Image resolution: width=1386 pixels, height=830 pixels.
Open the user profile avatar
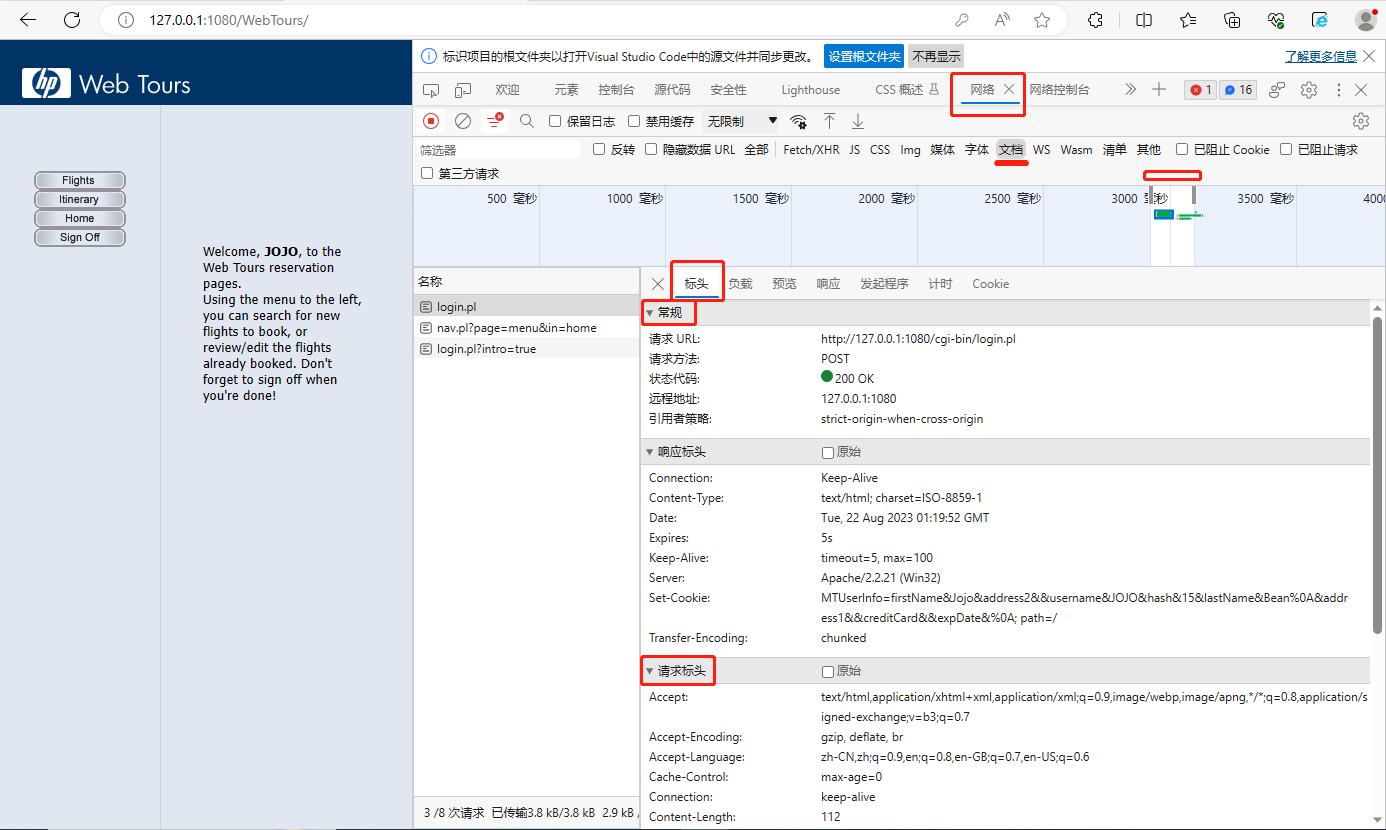(1366, 20)
